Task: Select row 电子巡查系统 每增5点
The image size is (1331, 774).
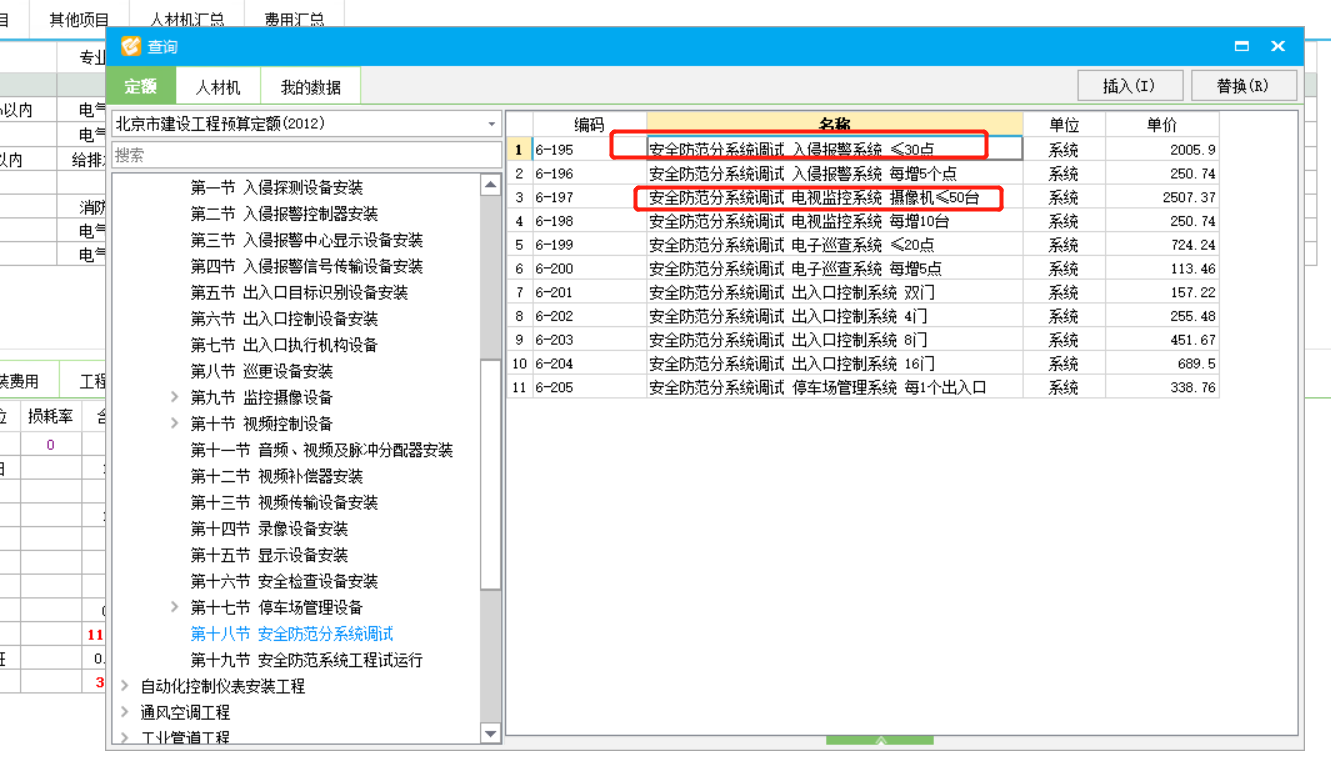Action: [863, 268]
